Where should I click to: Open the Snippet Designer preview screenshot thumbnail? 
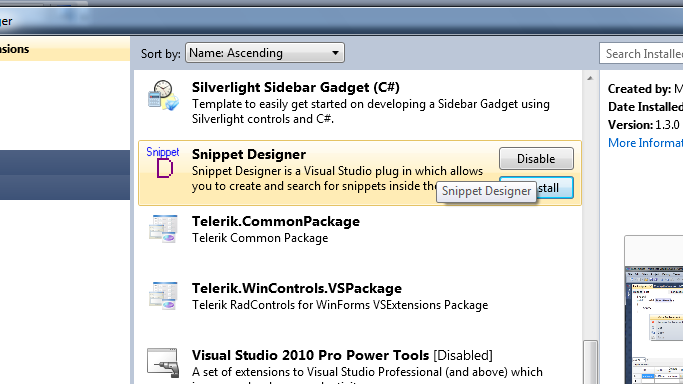[654, 310]
